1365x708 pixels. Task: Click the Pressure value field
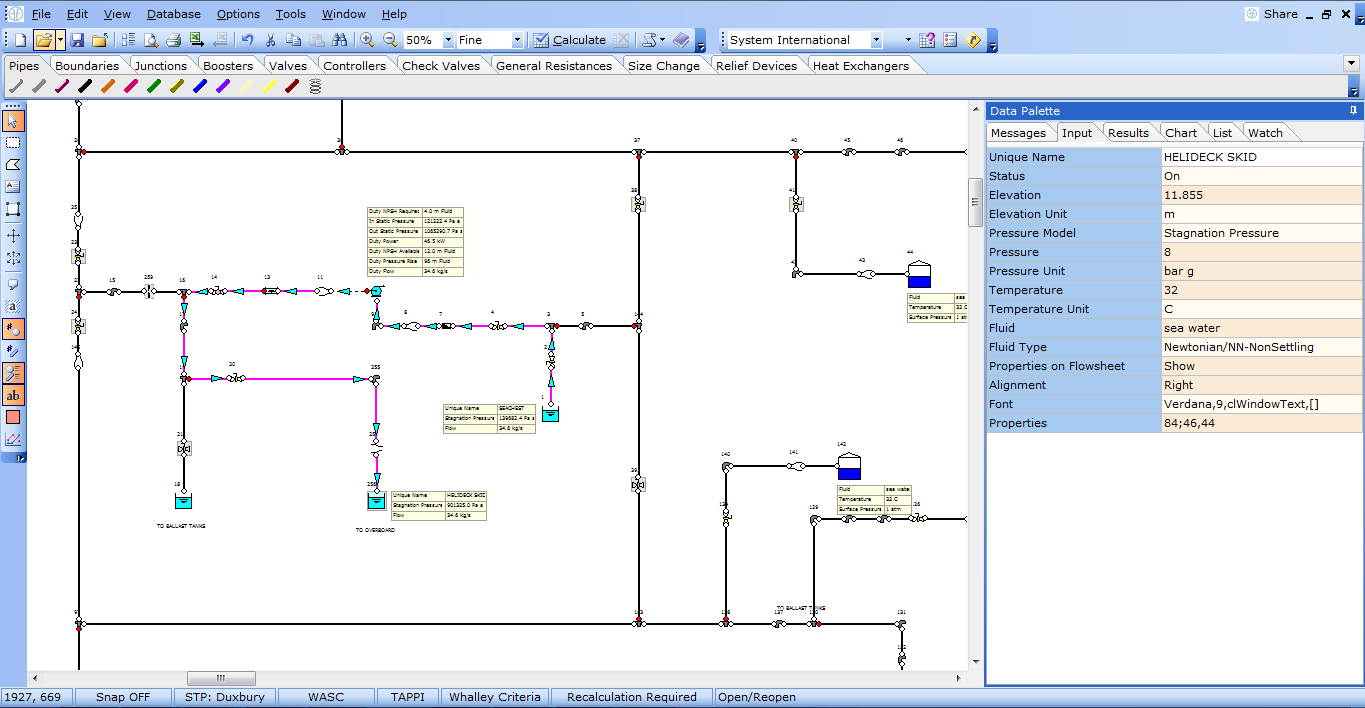(x=1260, y=252)
